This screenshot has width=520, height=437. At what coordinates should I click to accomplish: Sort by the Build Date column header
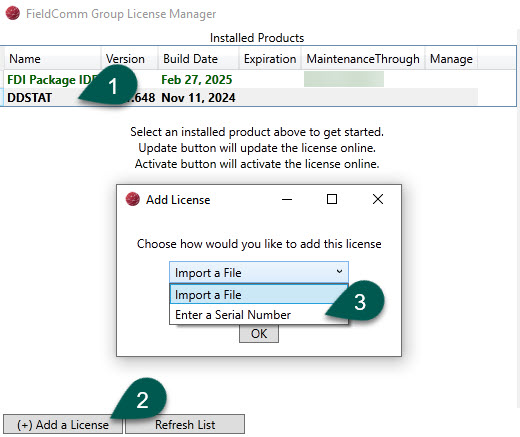pos(198,59)
